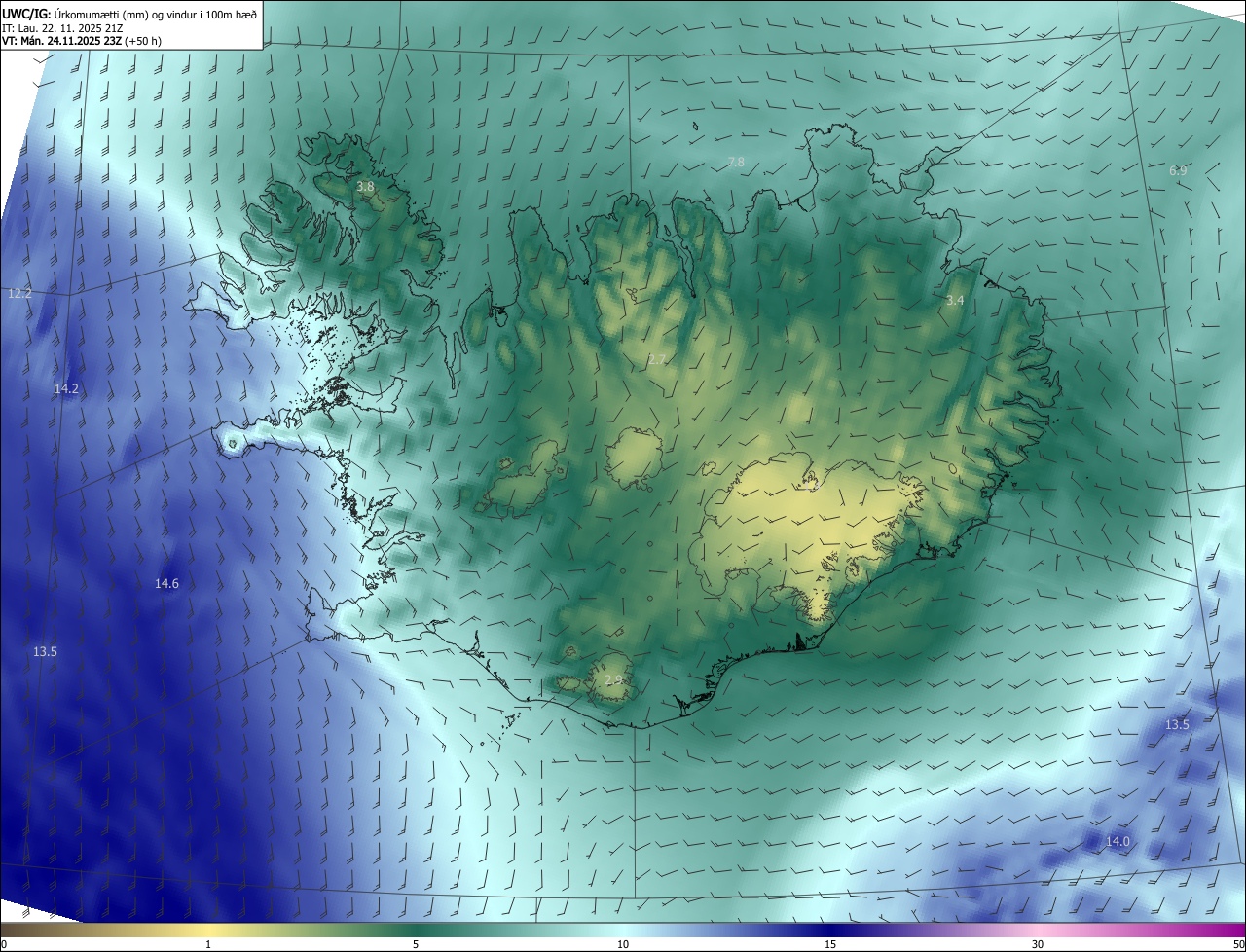
Task: Click the 3.4 value in East Iceland
Action: 955,300
